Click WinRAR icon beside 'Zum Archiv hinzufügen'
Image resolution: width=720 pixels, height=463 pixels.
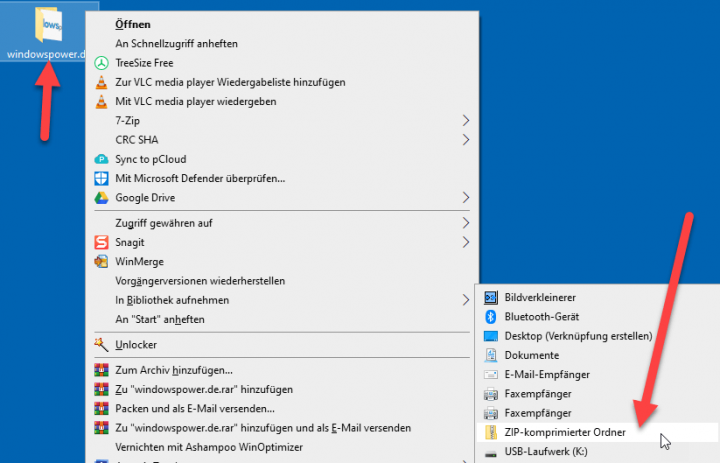[x=101, y=370]
